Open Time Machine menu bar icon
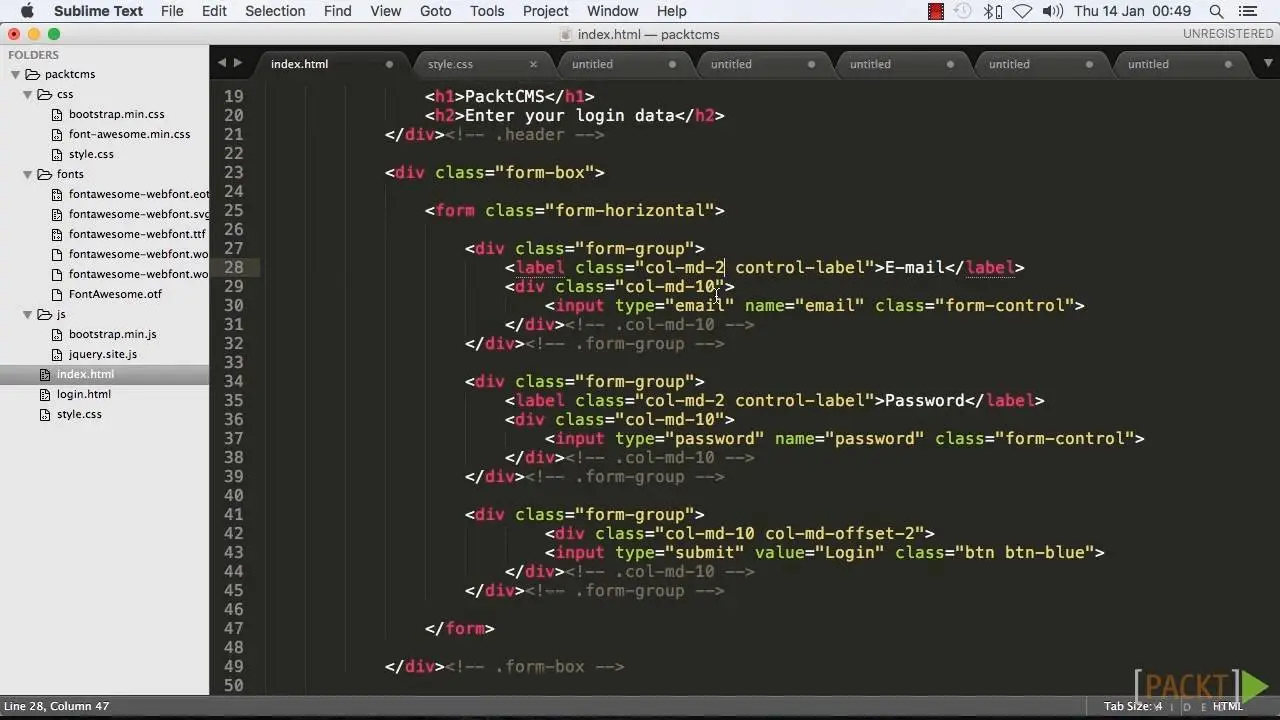The height and width of the screenshot is (720, 1280). [x=962, y=11]
